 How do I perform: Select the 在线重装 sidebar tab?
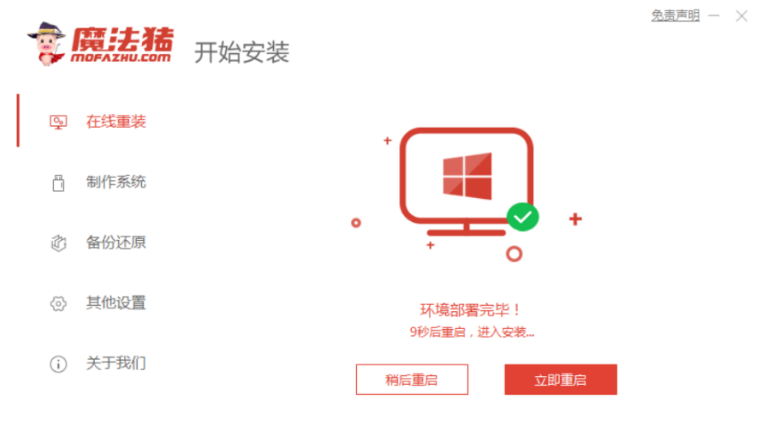click(x=97, y=121)
